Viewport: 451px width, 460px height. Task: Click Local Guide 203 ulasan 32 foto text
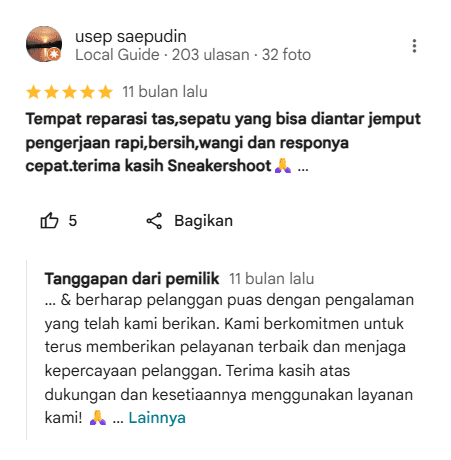tap(193, 55)
